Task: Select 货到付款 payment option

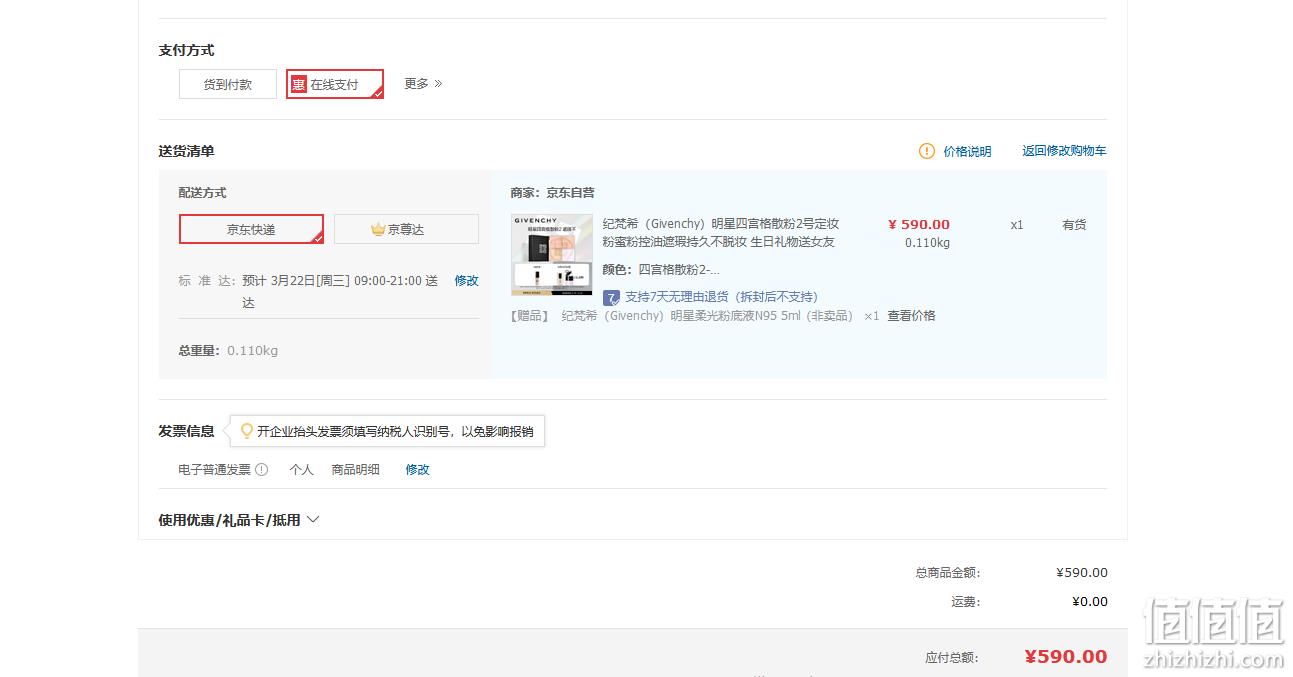Action: tap(228, 84)
